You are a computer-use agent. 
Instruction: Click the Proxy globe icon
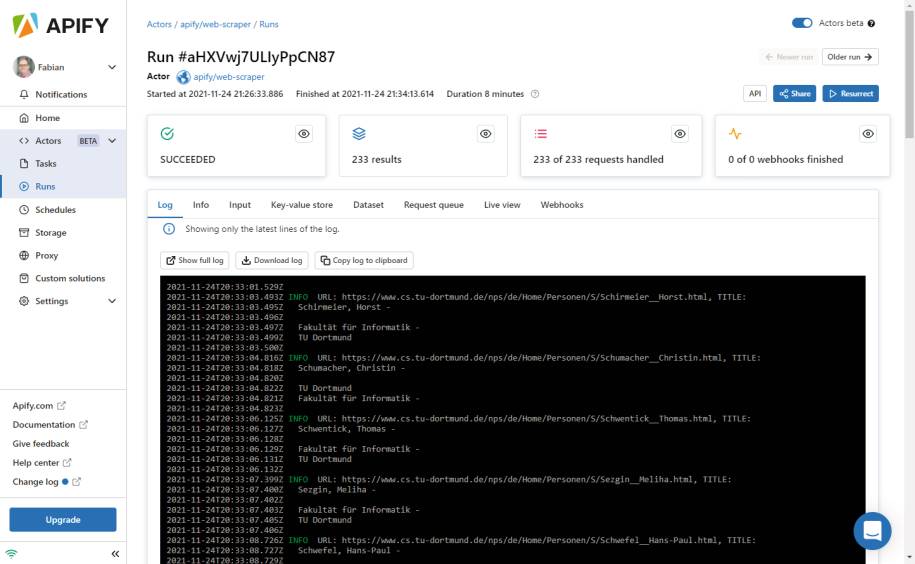tap(24, 255)
